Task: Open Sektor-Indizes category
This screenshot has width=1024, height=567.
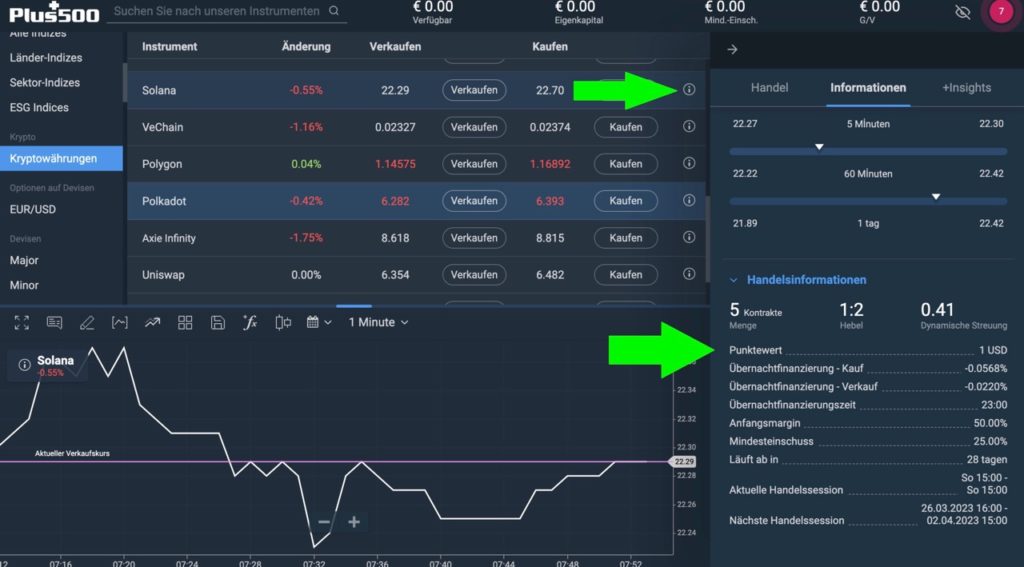Action: (44, 82)
